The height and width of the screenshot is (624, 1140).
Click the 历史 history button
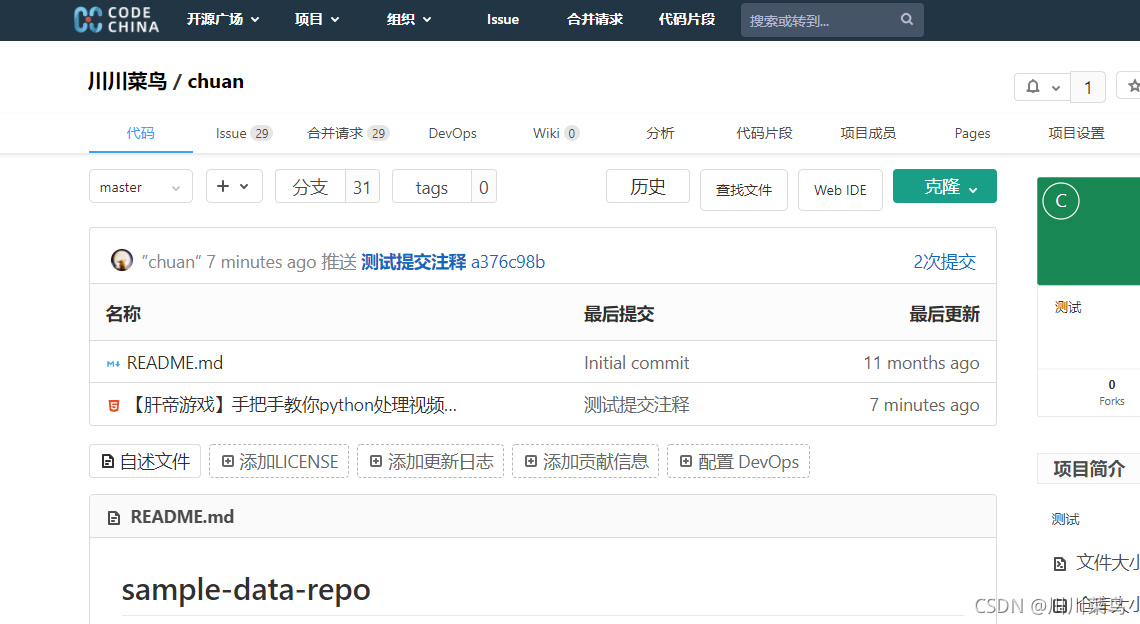pos(647,187)
